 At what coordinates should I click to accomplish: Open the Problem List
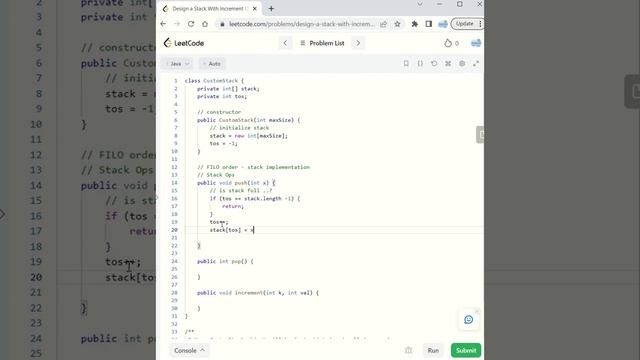coord(322,43)
